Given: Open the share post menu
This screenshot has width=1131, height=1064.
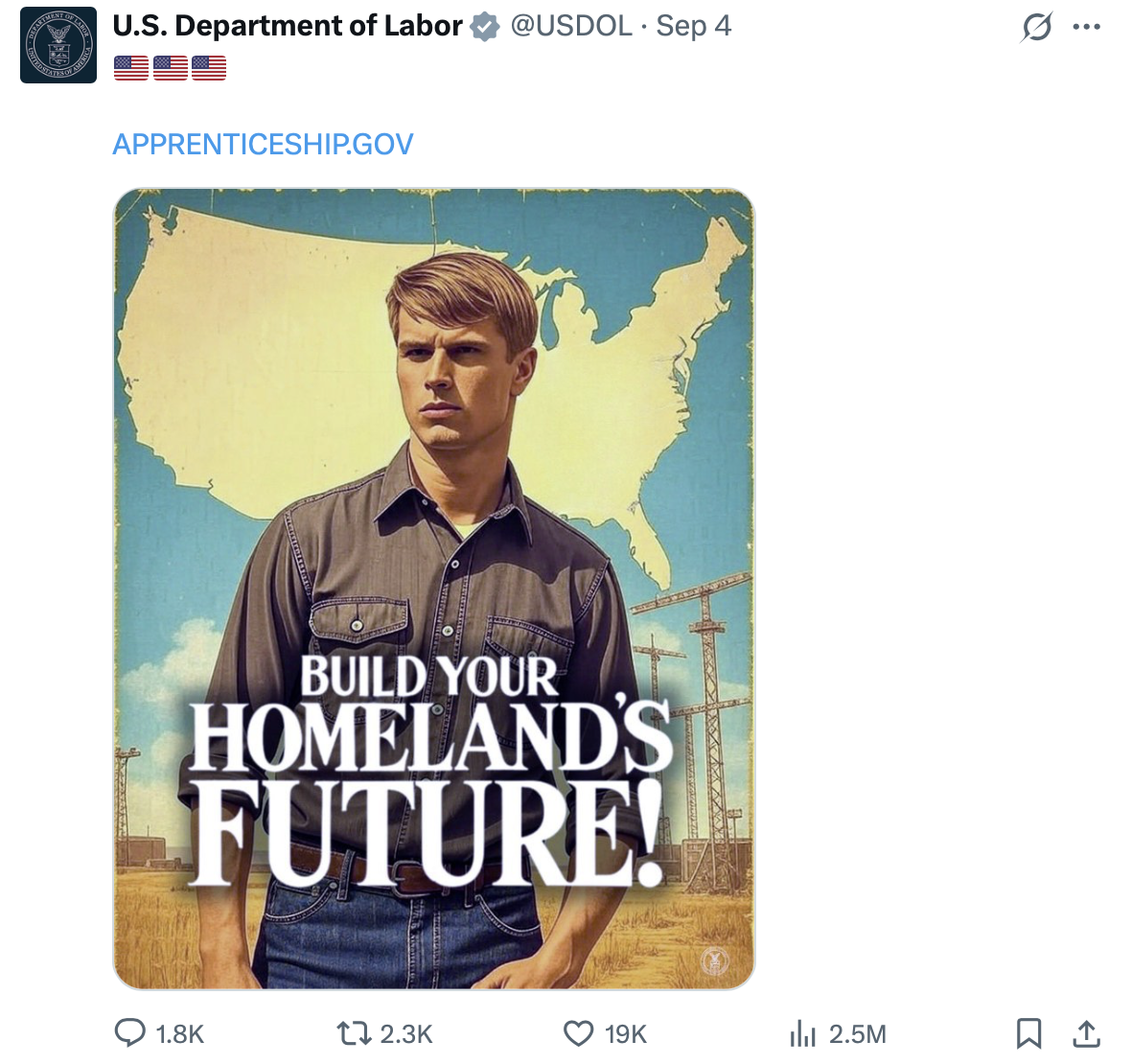Looking at the screenshot, I should tap(1086, 1033).
